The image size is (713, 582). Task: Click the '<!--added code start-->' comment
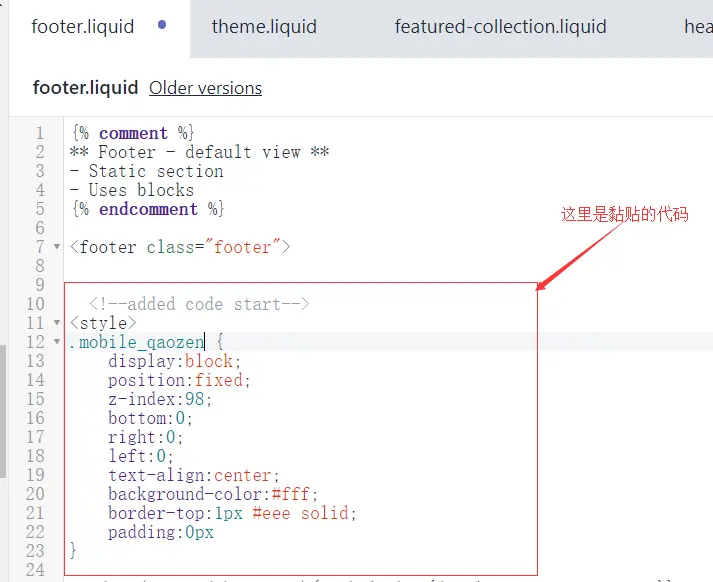(199, 304)
